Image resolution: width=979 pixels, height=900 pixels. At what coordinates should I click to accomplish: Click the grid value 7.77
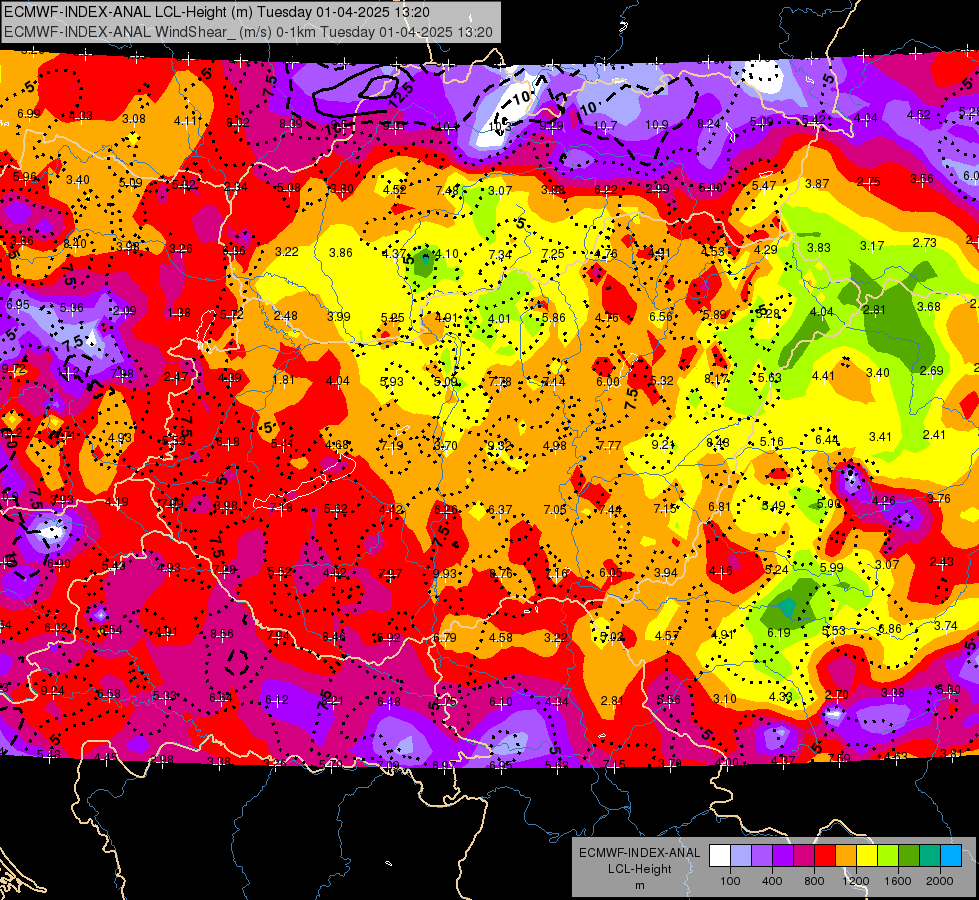point(609,445)
